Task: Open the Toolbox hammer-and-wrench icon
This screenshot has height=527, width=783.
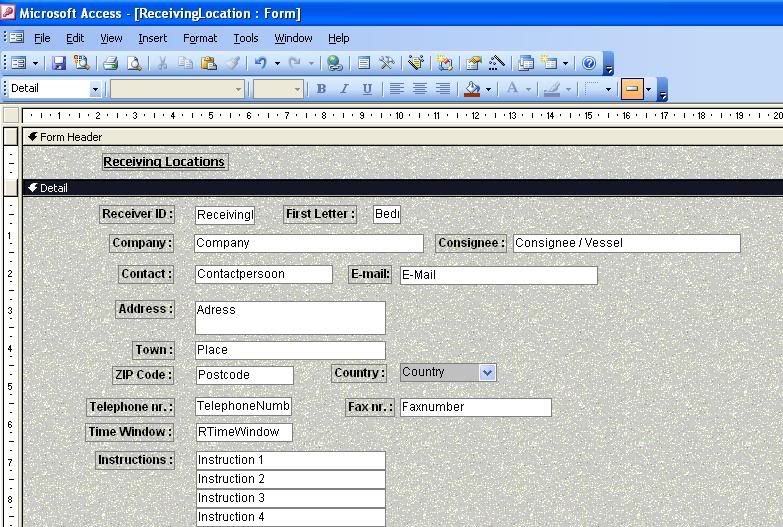Action: click(387, 63)
